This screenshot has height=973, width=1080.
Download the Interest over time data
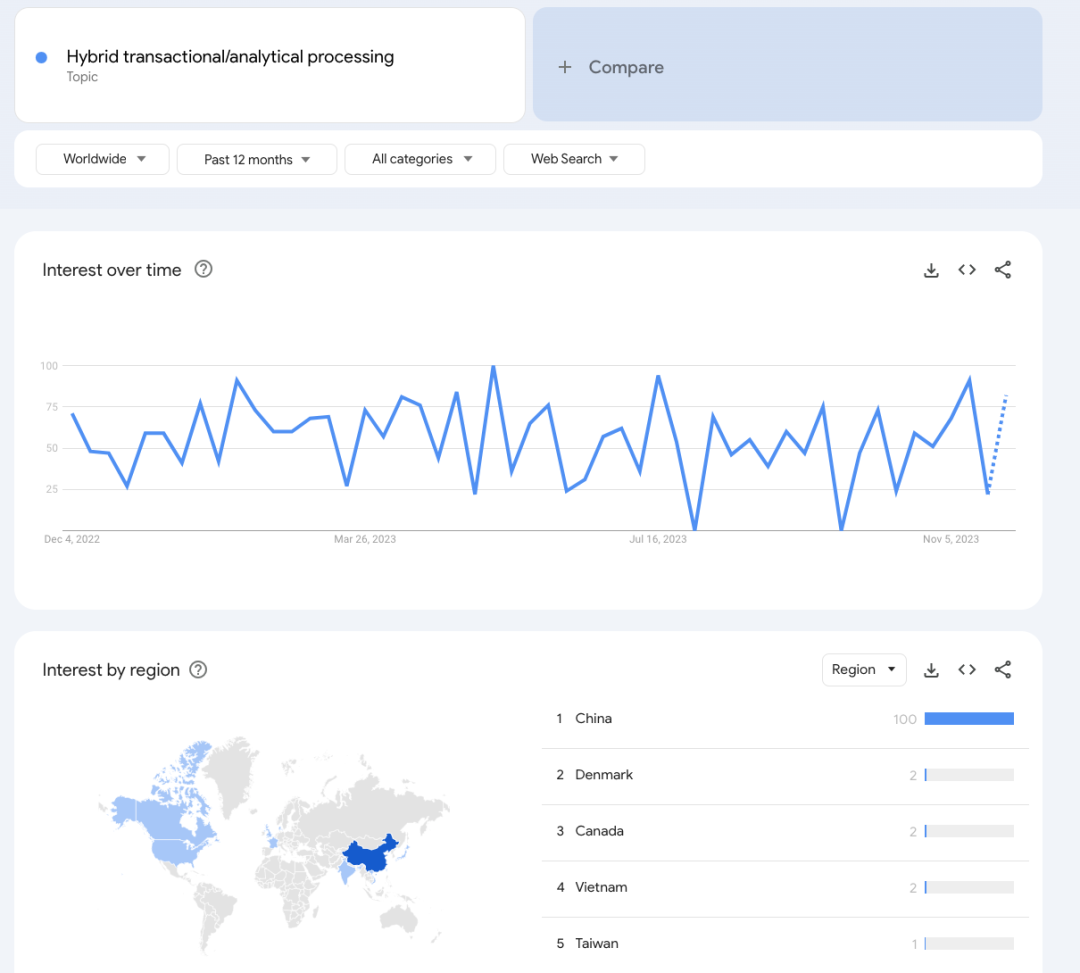(x=931, y=270)
